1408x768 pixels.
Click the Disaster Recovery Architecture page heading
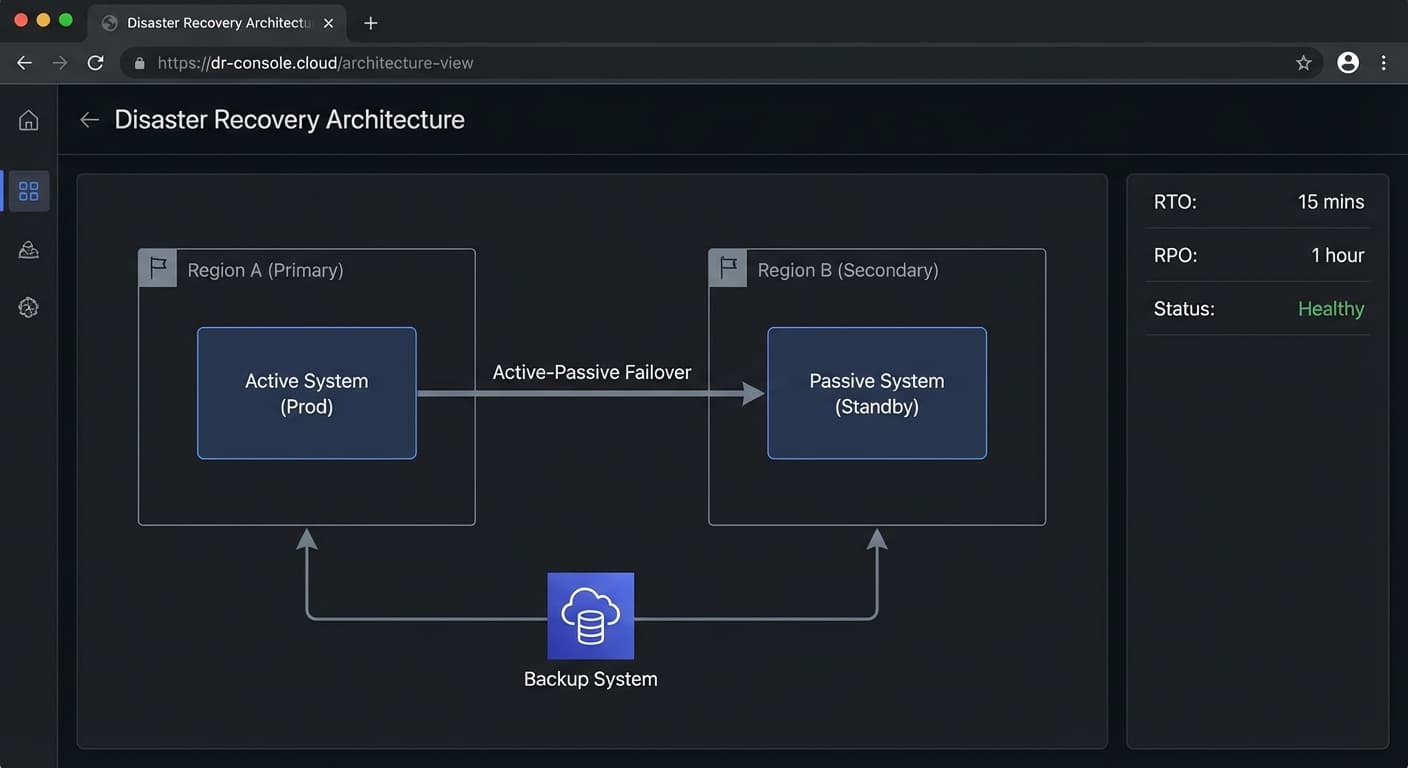click(x=290, y=120)
